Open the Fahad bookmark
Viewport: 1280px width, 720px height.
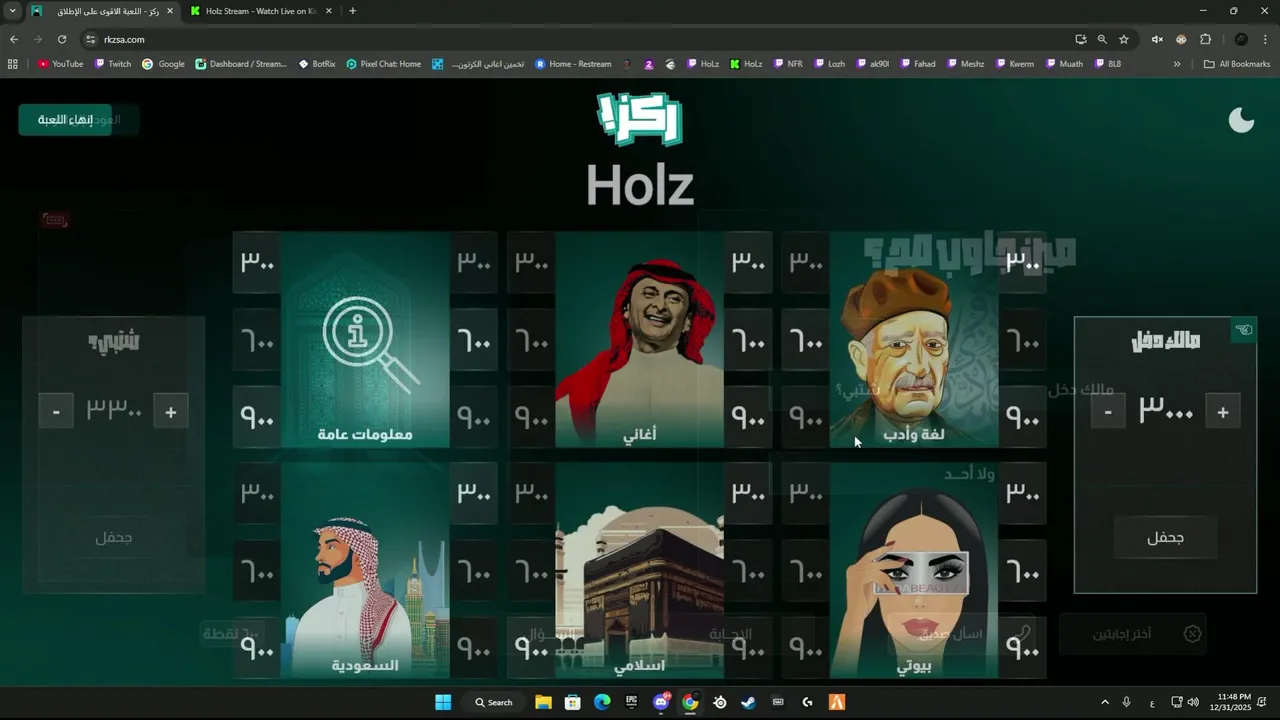point(918,64)
